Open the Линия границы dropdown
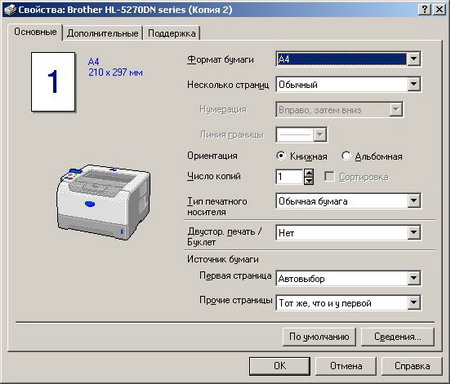The width and height of the screenshot is (450, 384). [x=301, y=135]
